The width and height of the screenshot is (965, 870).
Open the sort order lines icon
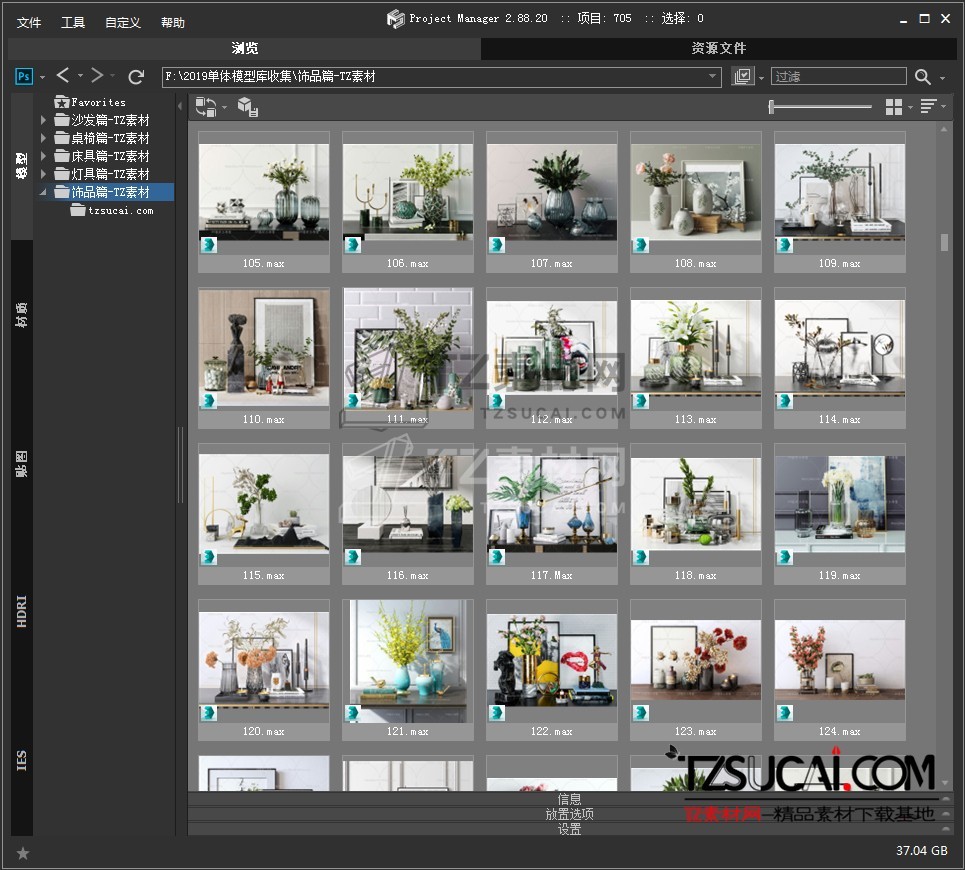tap(928, 107)
